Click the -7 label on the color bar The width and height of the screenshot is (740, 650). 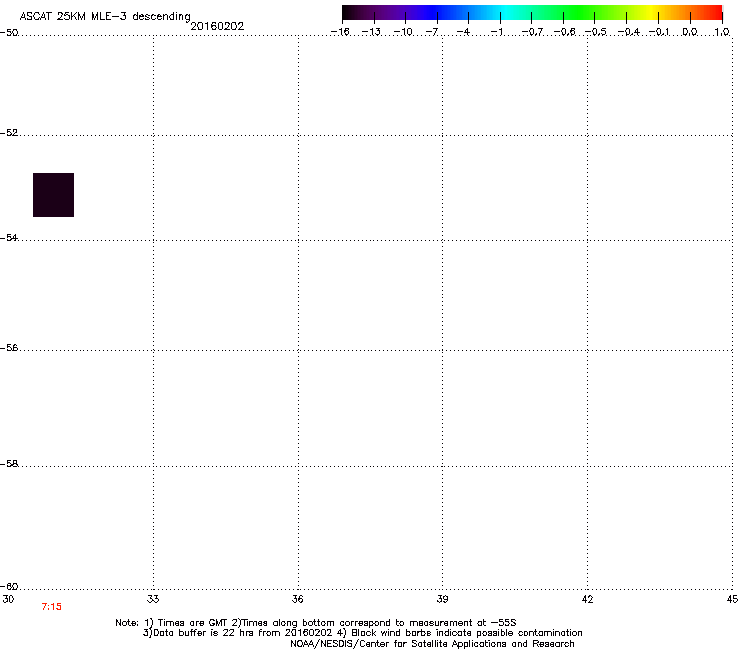coord(432,32)
